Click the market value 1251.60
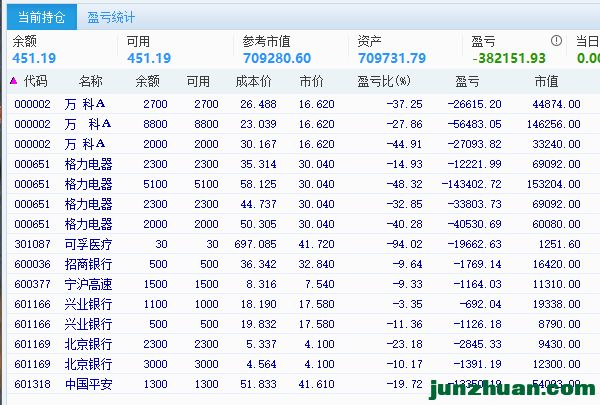Viewport: 600px width, 405px height. (x=560, y=244)
